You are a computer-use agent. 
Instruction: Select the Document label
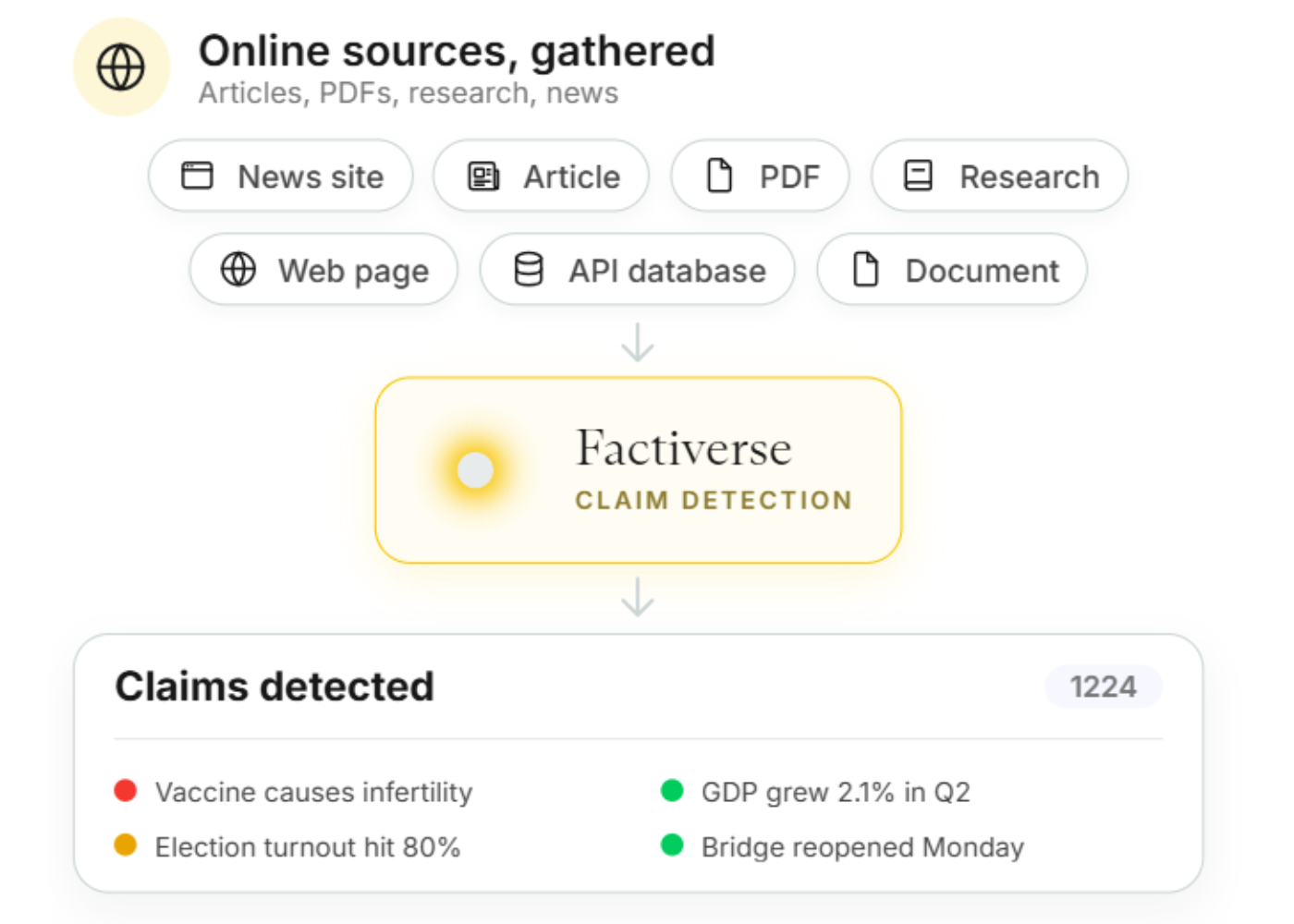pyautogui.click(x=983, y=271)
